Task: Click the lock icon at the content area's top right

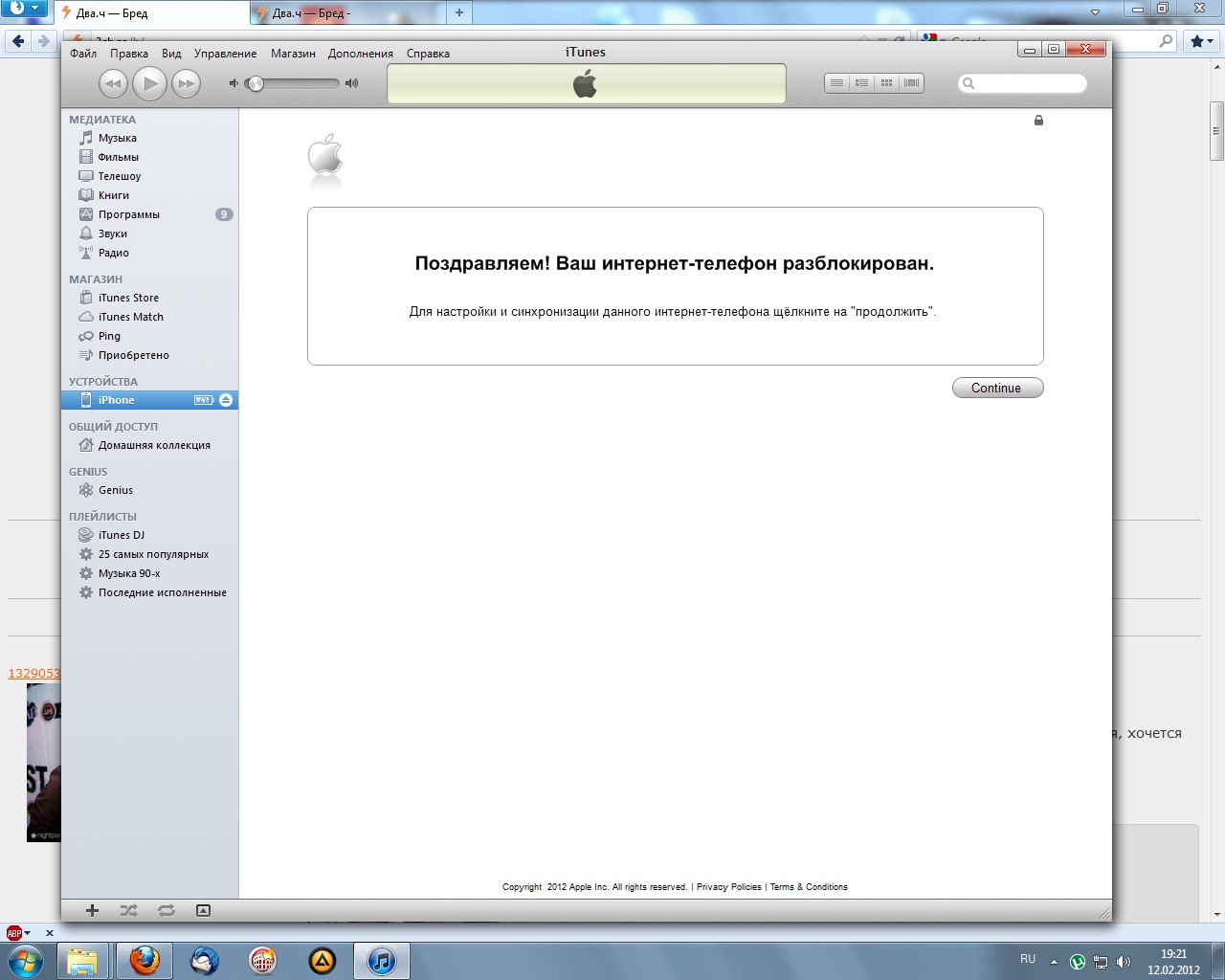Action: pyautogui.click(x=1038, y=120)
